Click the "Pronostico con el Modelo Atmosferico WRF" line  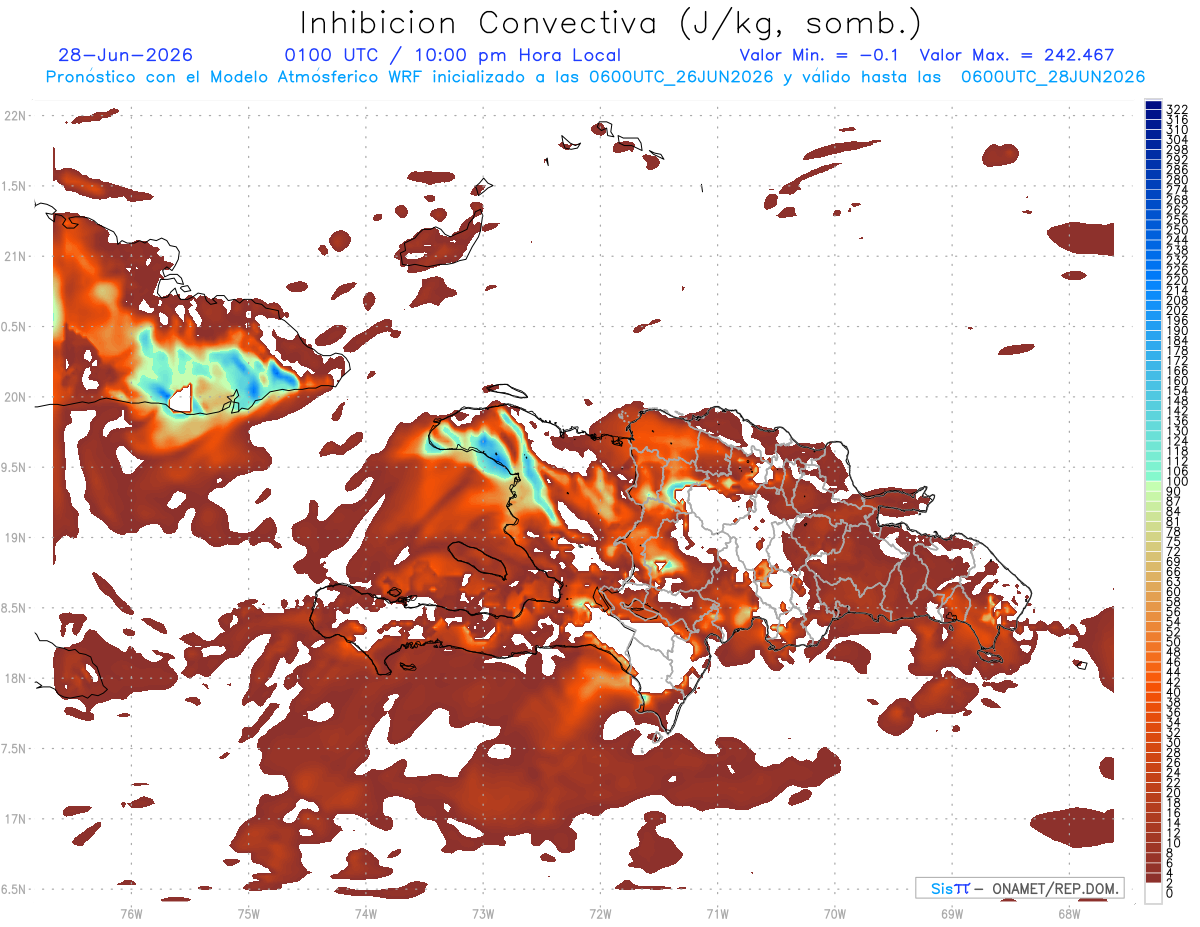click(595, 77)
